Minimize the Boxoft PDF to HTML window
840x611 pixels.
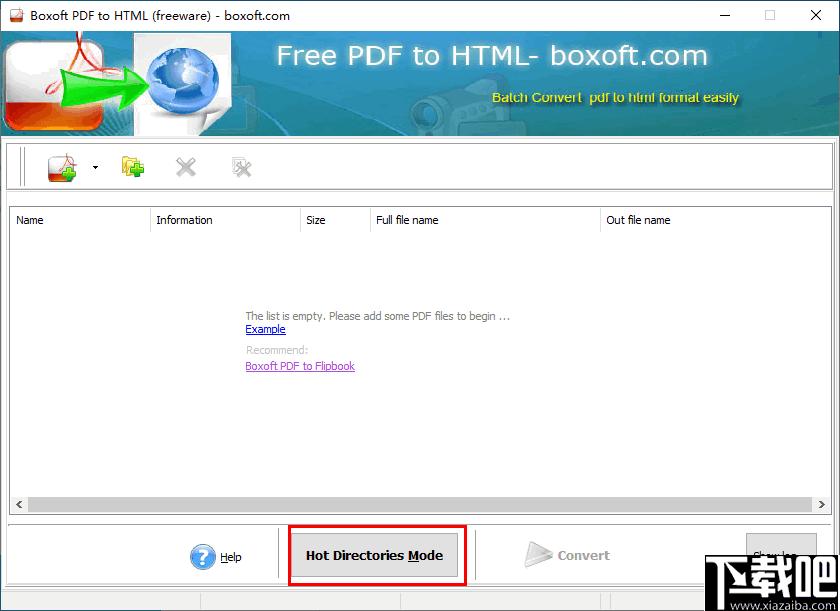point(725,16)
